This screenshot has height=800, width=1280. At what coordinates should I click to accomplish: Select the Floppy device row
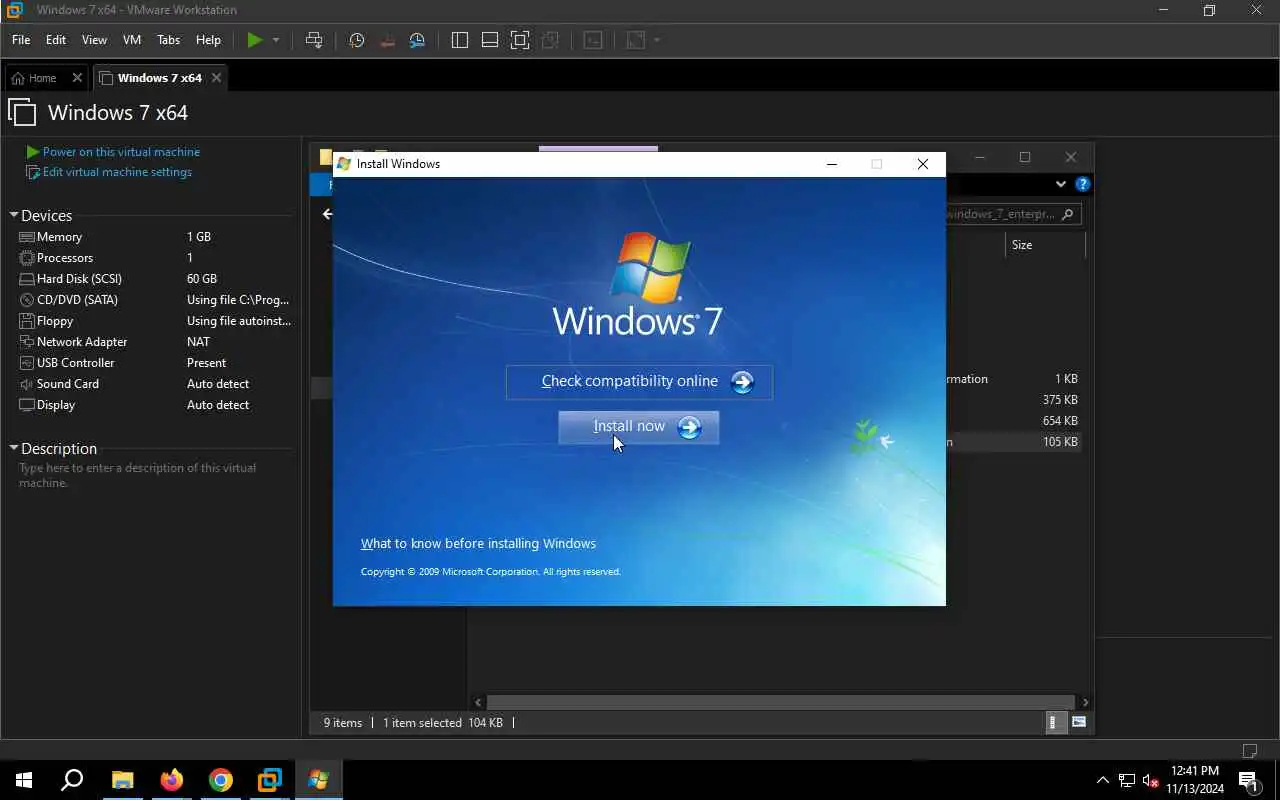pos(155,321)
